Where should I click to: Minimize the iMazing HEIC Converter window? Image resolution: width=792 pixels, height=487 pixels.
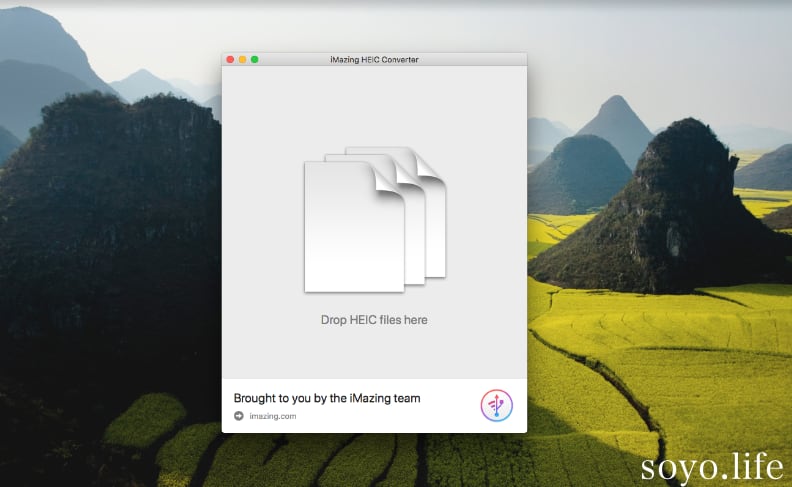(242, 60)
